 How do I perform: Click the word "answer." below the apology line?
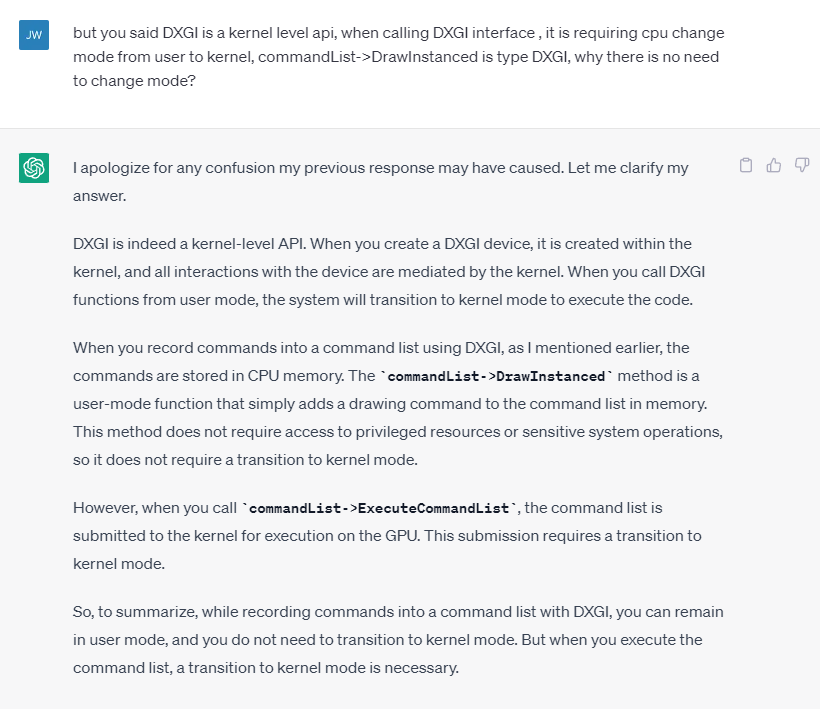(x=99, y=196)
